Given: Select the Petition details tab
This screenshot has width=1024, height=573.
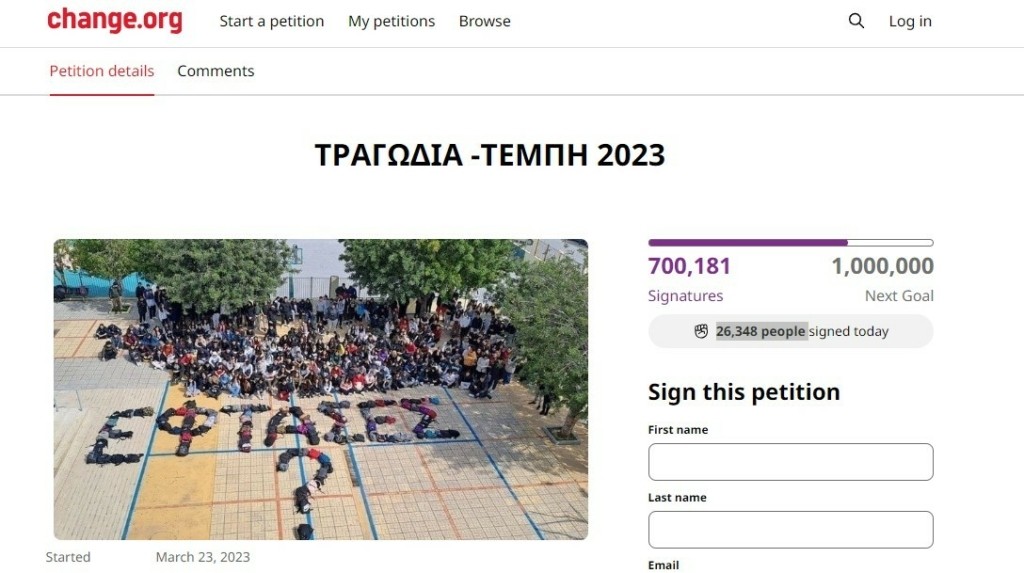Looking at the screenshot, I should pos(102,71).
